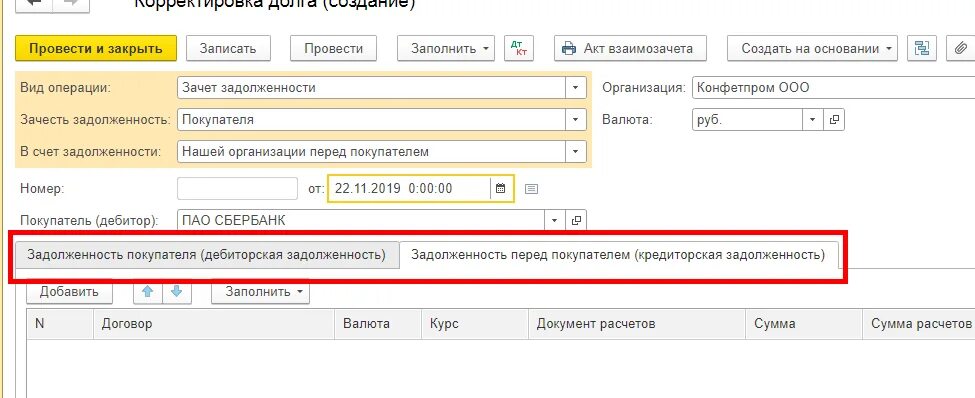Click Сумма column header
The height and width of the screenshot is (398, 975).
pos(804,324)
